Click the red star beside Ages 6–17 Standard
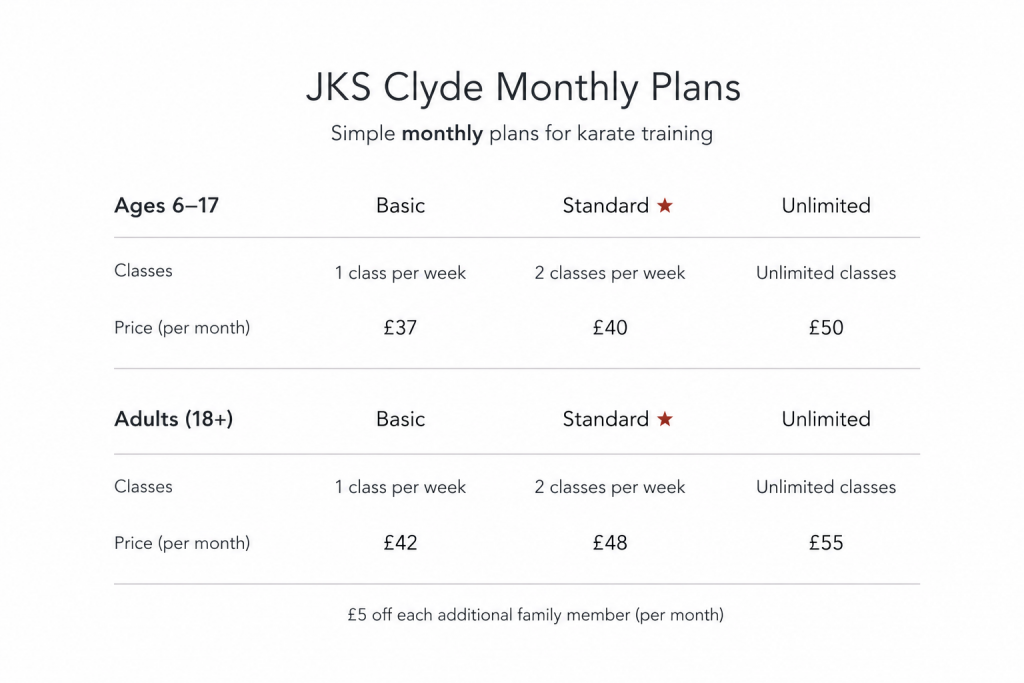 (x=665, y=205)
